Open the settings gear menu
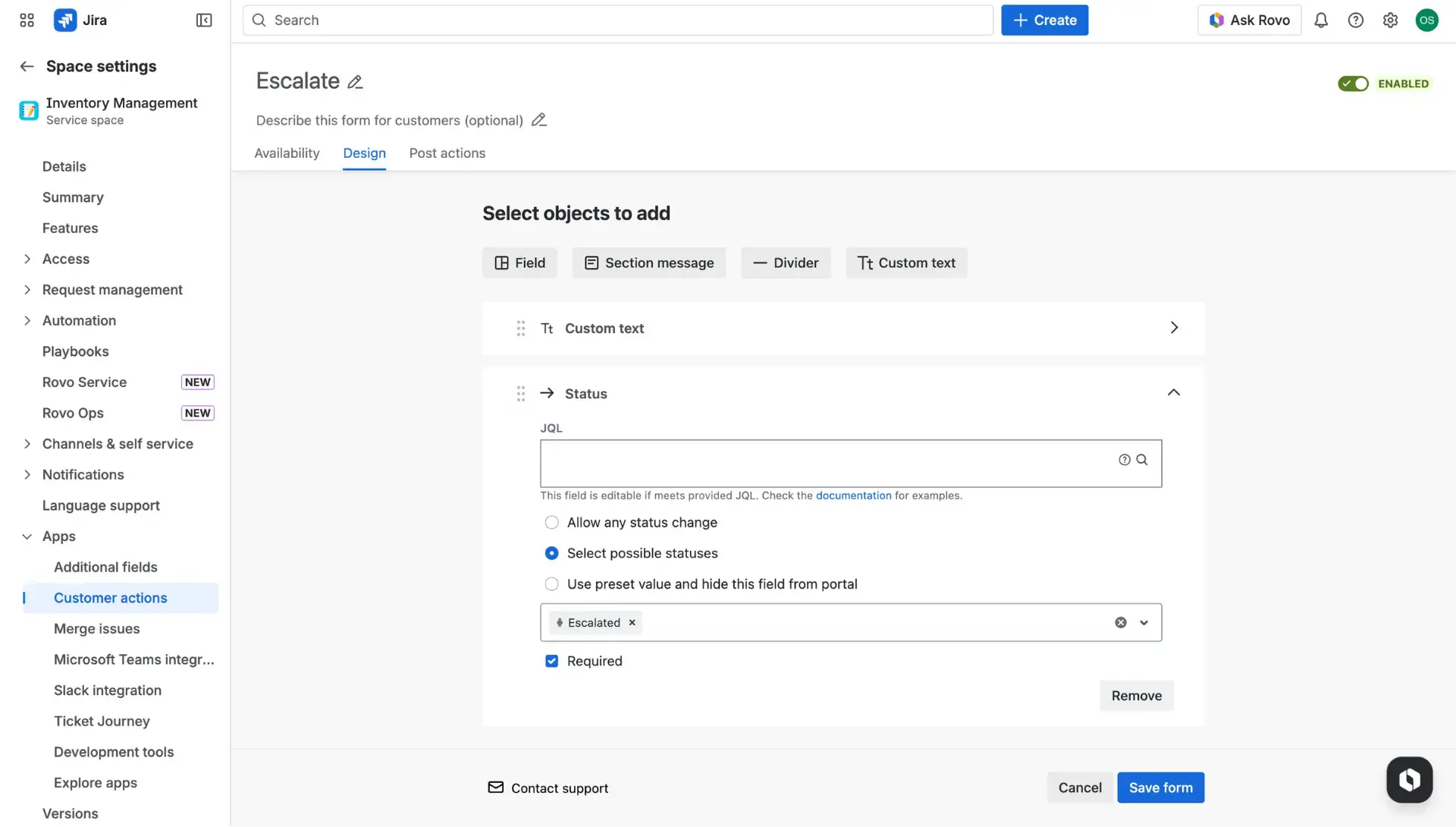The height and width of the screenshot is (827, 1456). [x=1391, y=20]
